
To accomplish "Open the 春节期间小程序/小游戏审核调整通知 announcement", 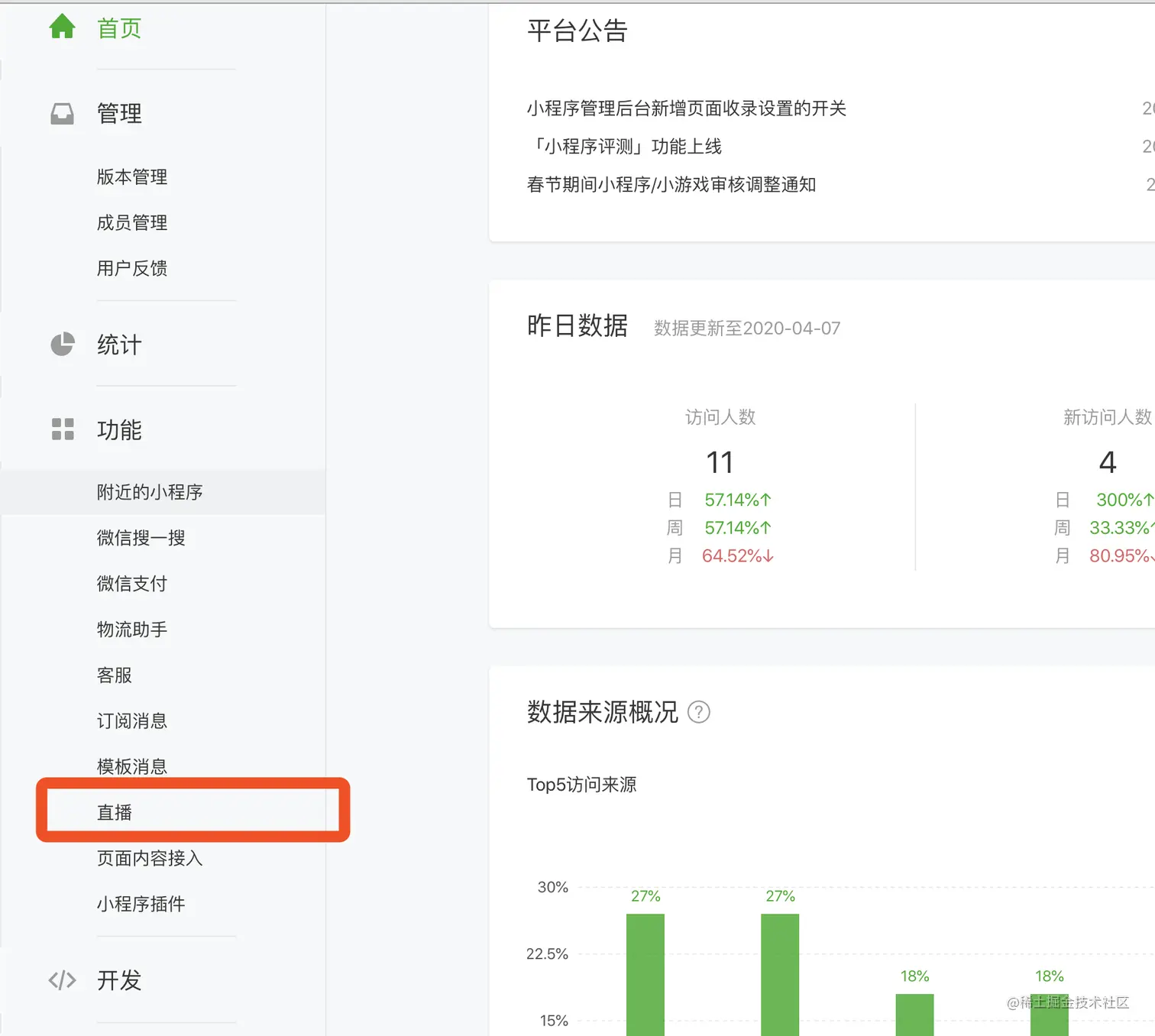I will click(671, 184).
